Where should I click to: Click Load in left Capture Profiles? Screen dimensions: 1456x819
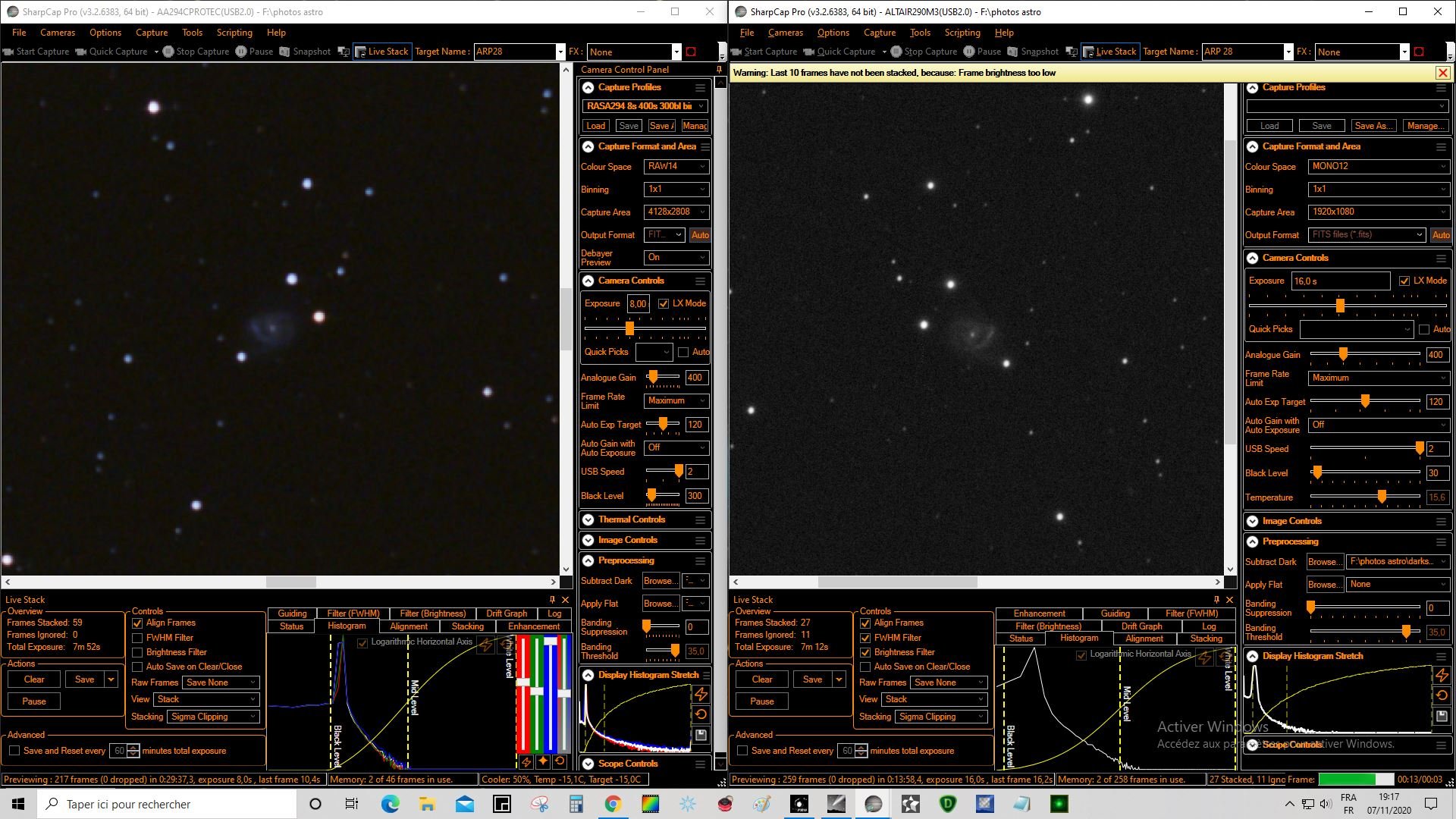coord(595,126)
